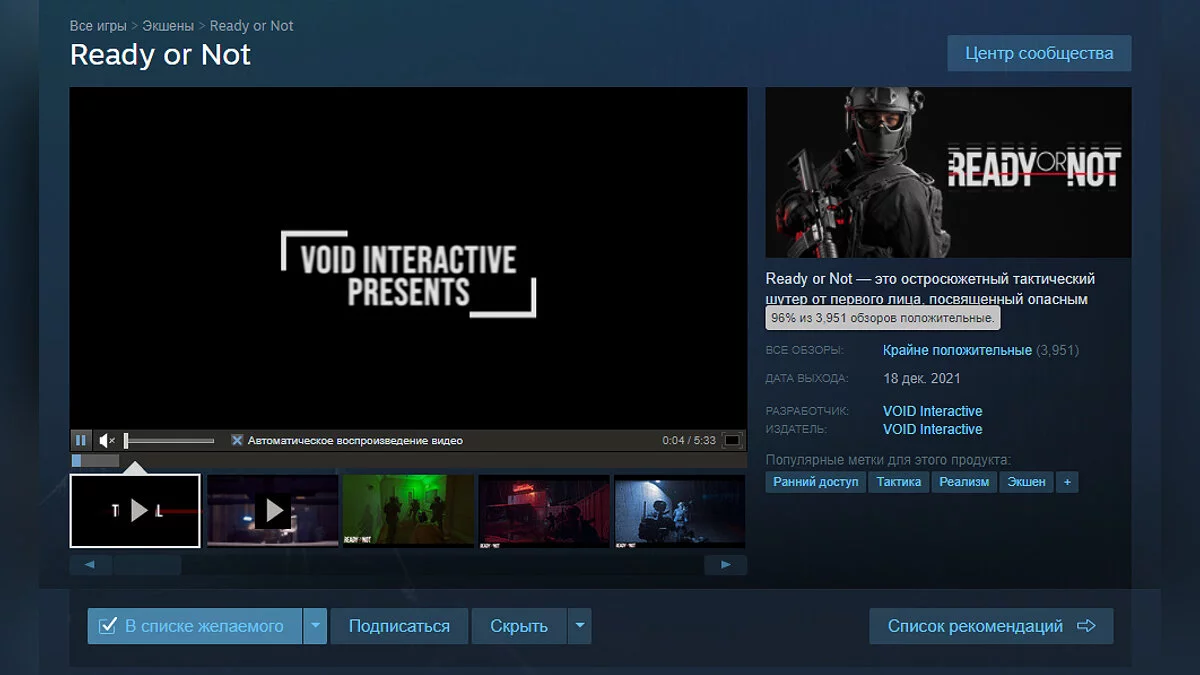The image size is (1200, 675).
Task: Open 'Список рекомендаций' queue button
Action: coord(990,626)
